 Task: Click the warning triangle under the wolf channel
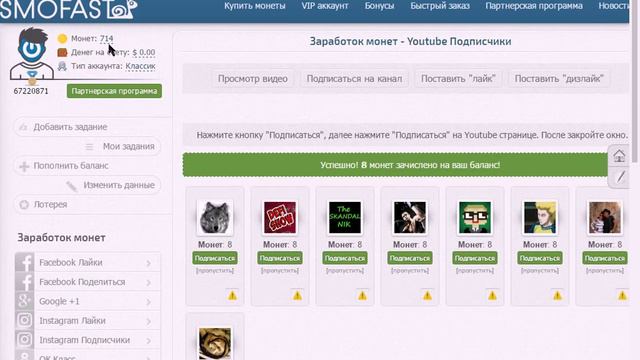pos(232,296)
